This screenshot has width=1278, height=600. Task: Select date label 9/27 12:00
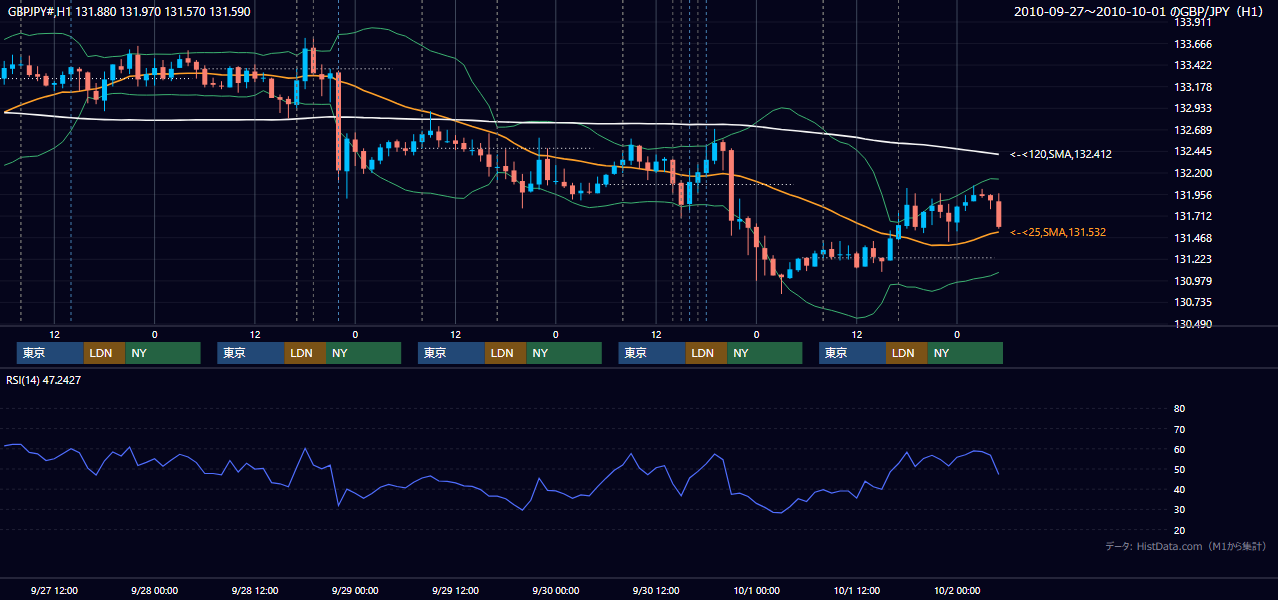pyautogui.click(x=54, y=590)
